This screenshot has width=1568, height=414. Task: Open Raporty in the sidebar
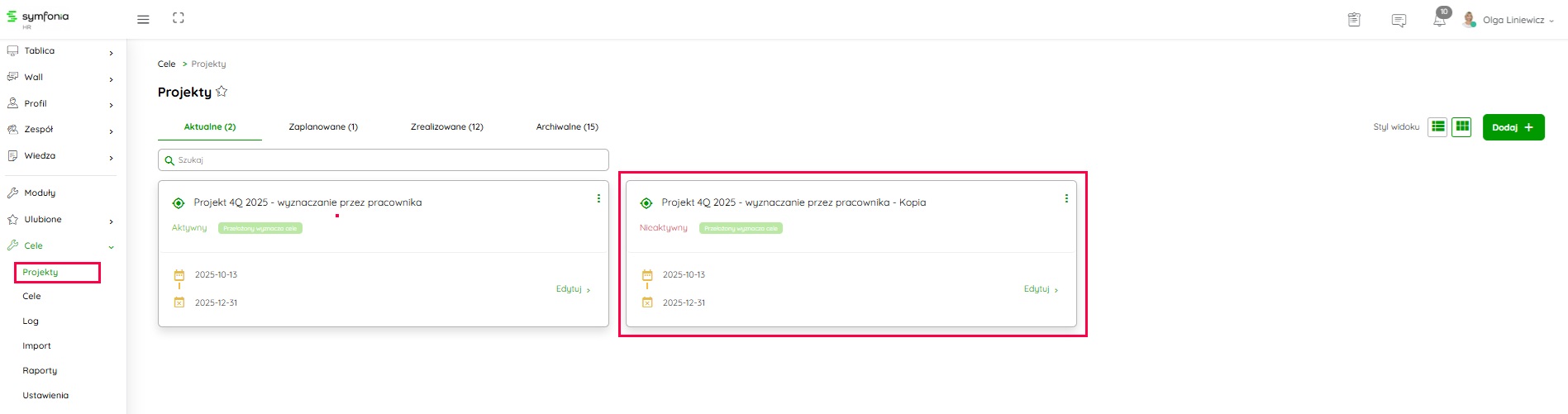pos(40,371)
